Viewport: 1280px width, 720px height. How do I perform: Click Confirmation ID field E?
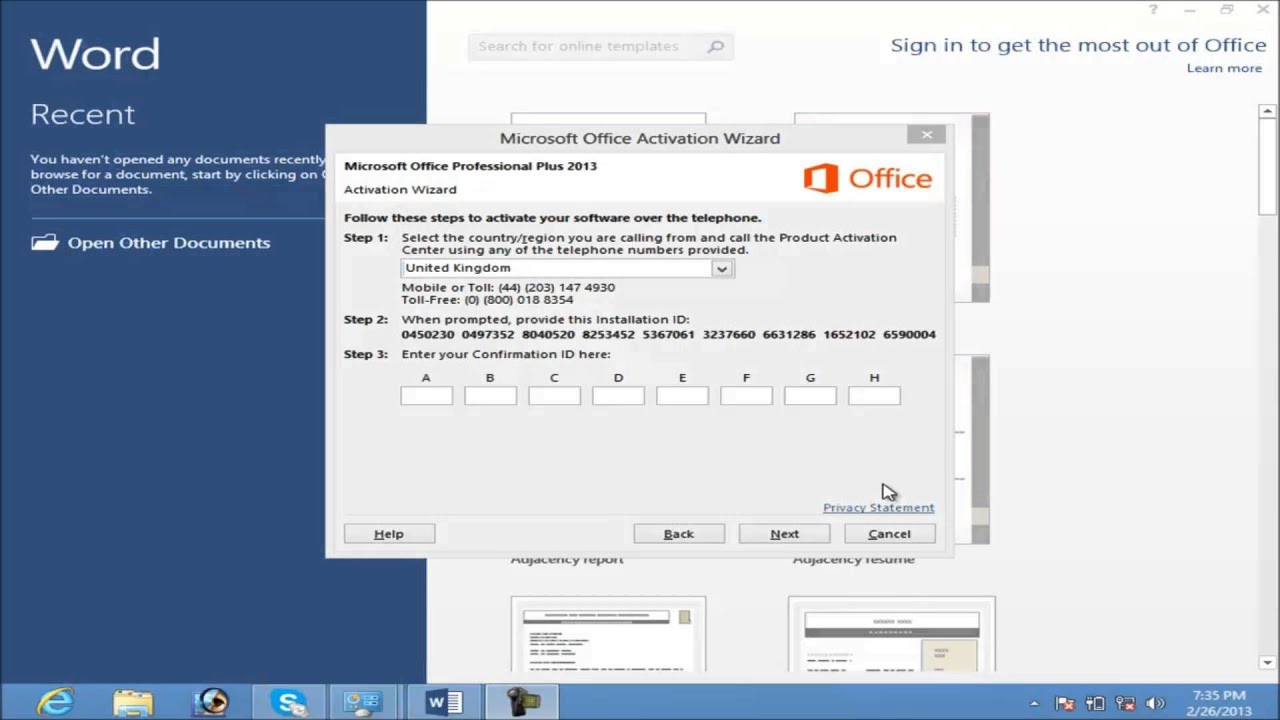[x=682, y=396]
